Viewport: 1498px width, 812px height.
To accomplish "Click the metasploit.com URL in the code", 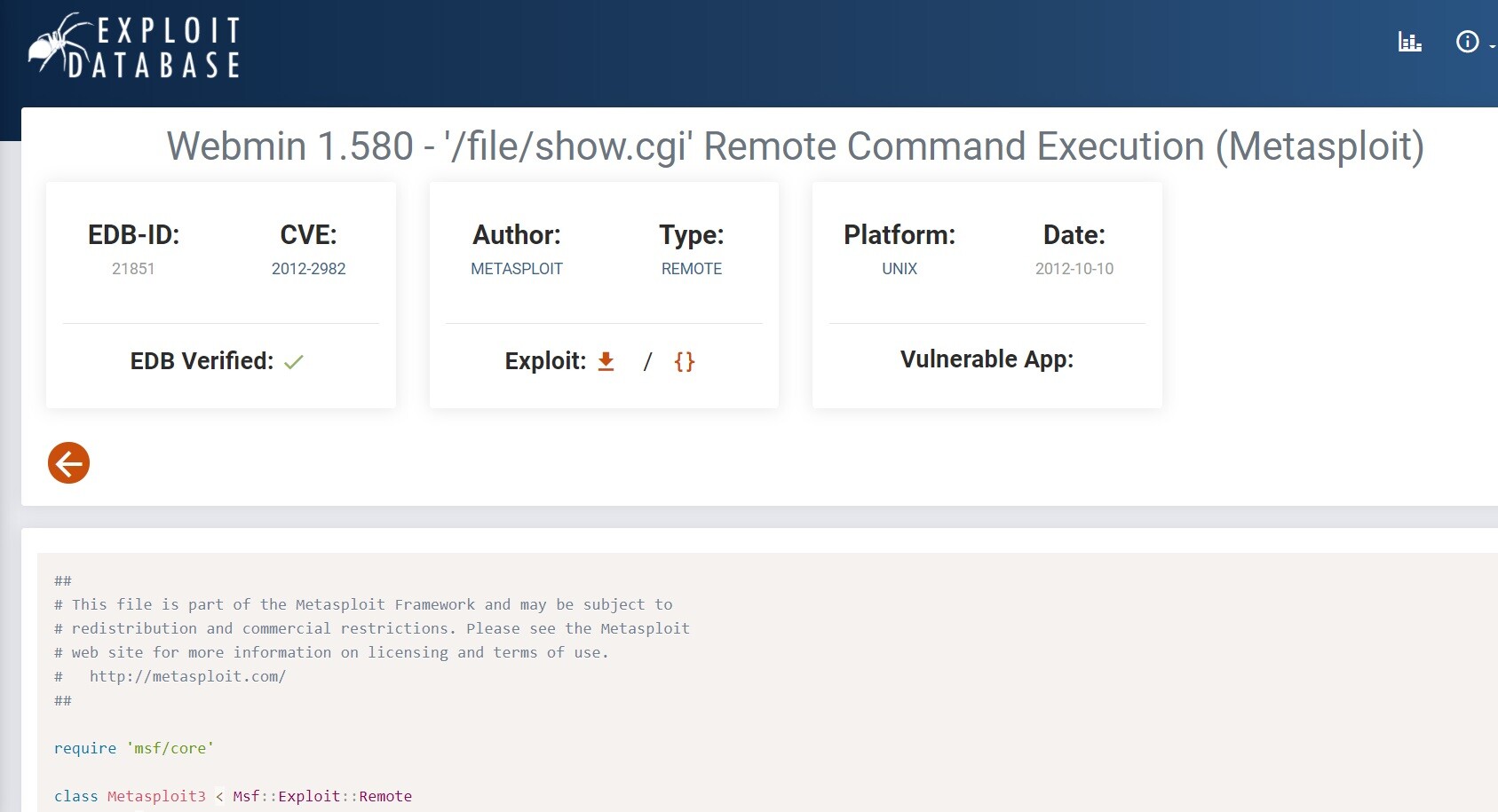I will [x=187, y=676].
